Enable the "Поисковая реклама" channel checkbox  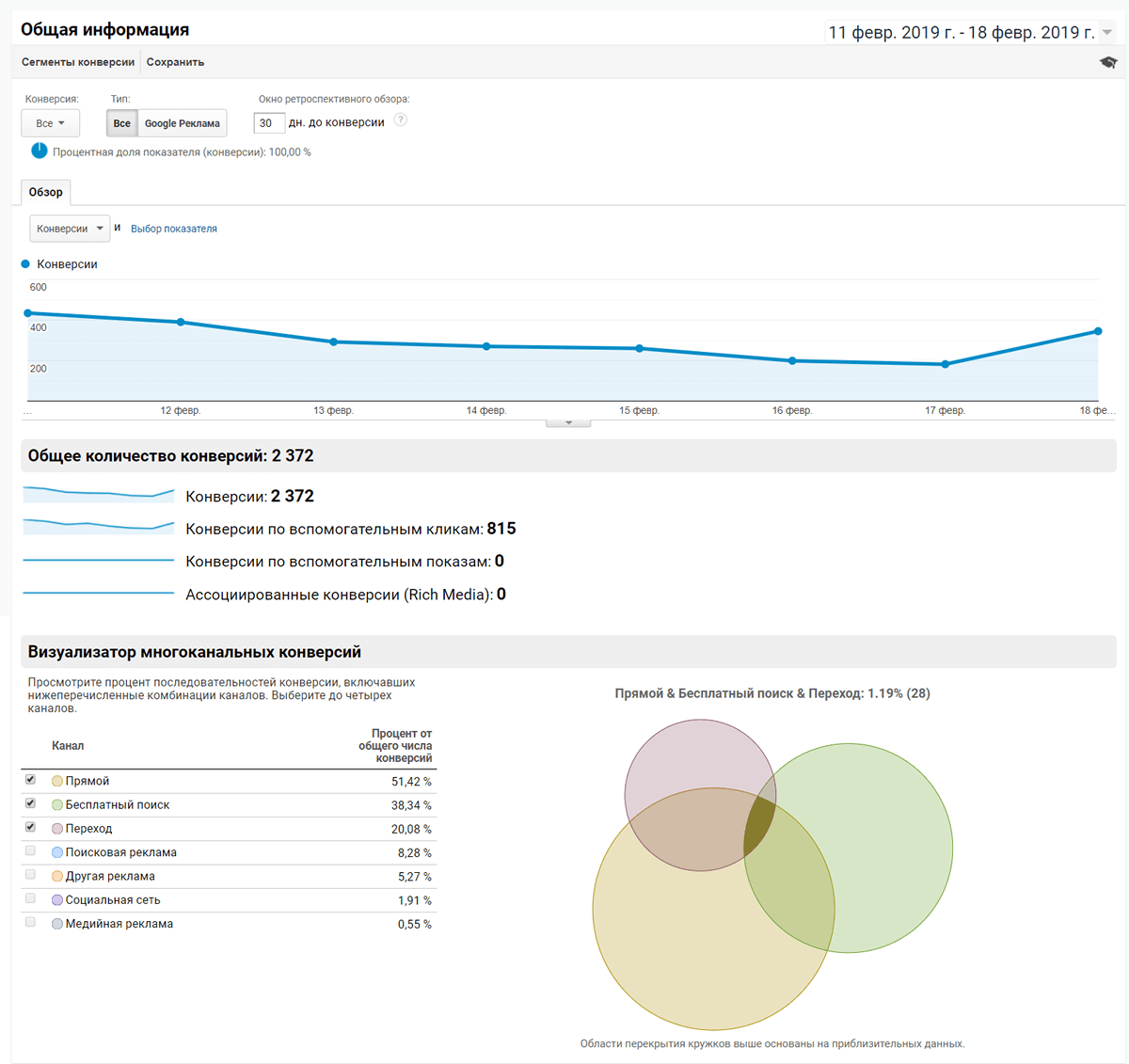tap(29, 851)
